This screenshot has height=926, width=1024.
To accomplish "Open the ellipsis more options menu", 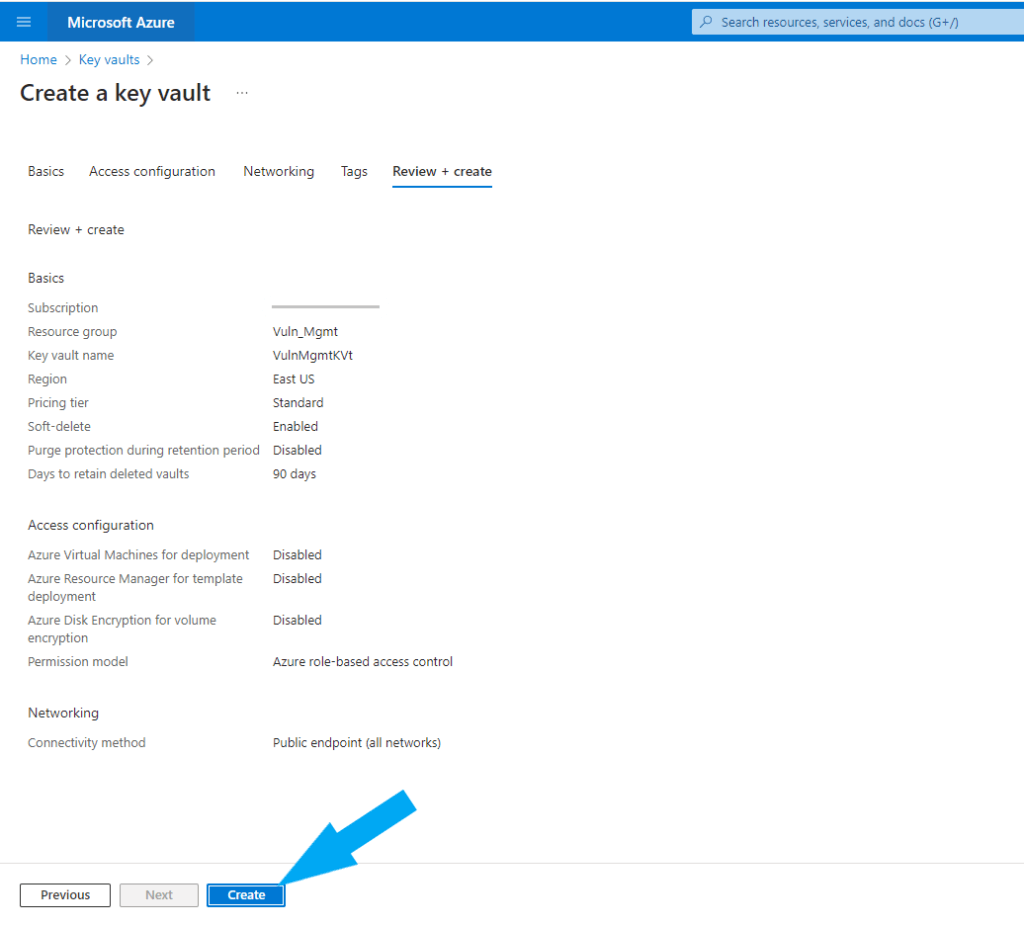I will 242,93.
